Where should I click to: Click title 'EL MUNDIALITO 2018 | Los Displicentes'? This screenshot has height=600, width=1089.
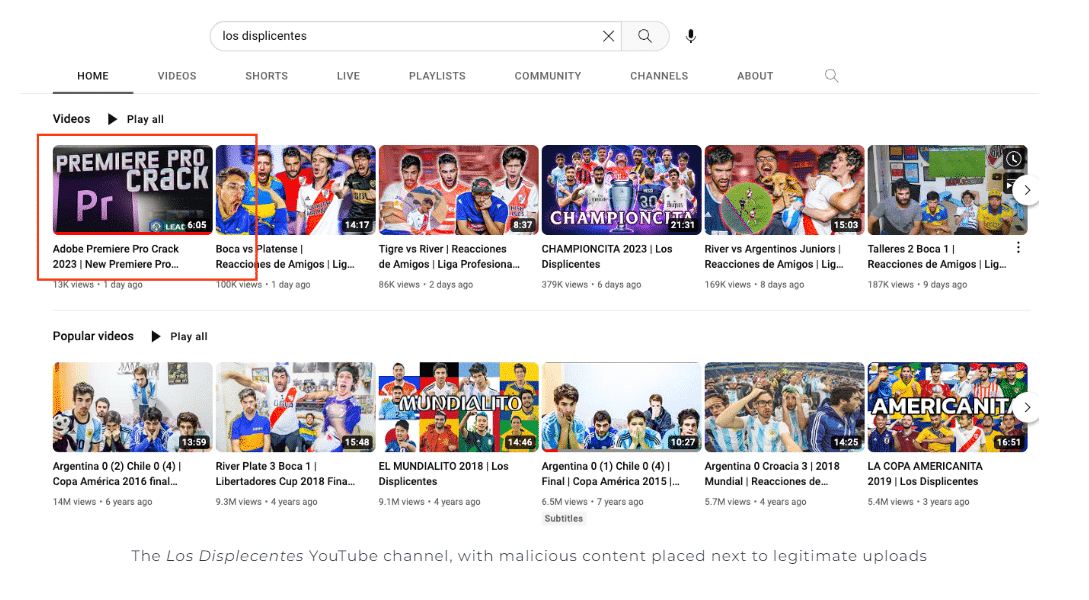pos(444,474)
